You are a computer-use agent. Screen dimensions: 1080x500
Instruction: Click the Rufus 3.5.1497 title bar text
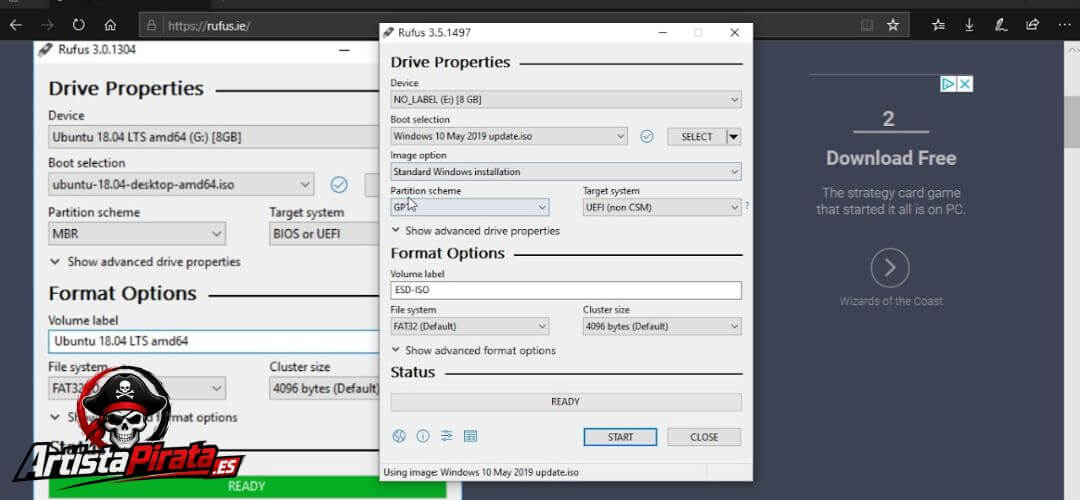[x=435, y=32]
